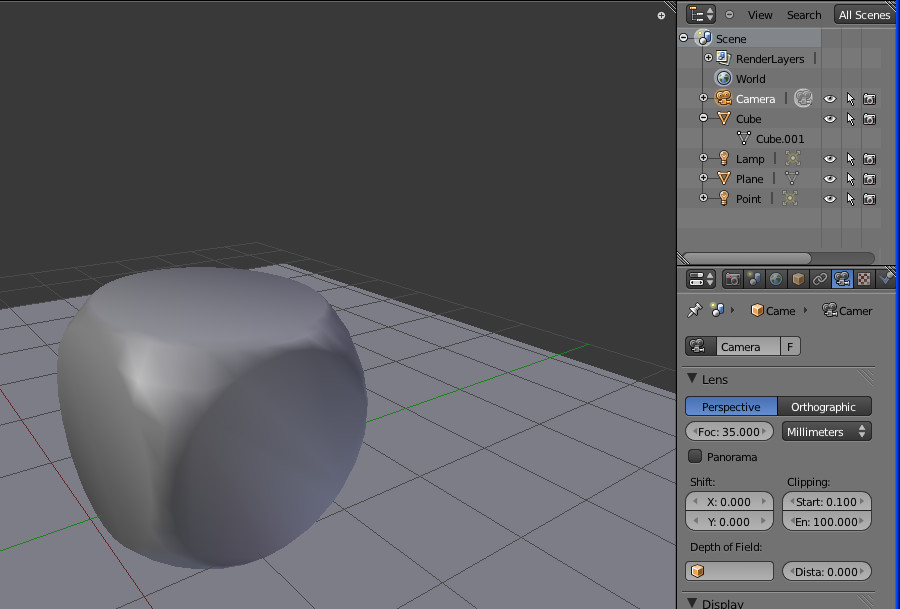
Task: Open the Properties editor type selector
Action: point(701,280)
